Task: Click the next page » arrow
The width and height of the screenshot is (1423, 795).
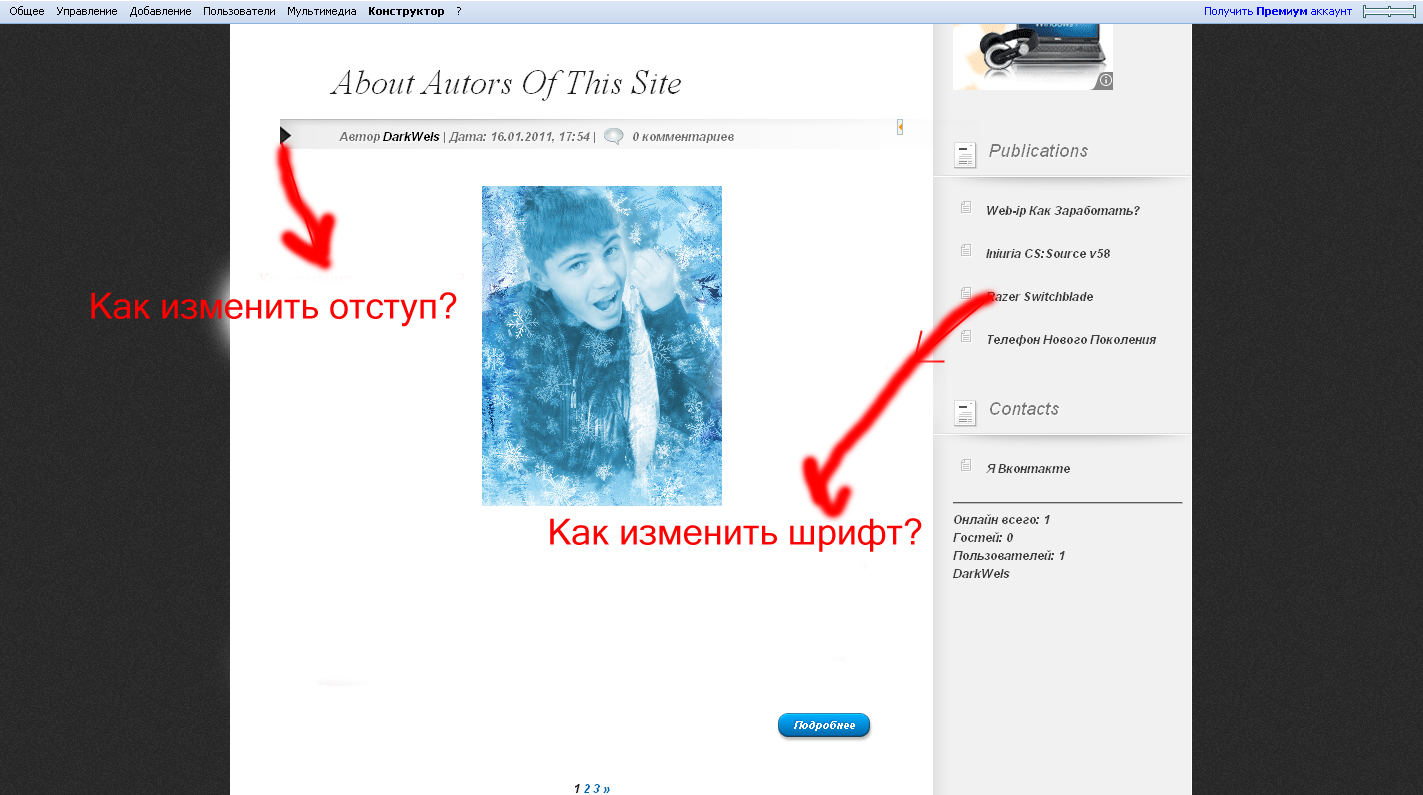Action: coord(607,788)
